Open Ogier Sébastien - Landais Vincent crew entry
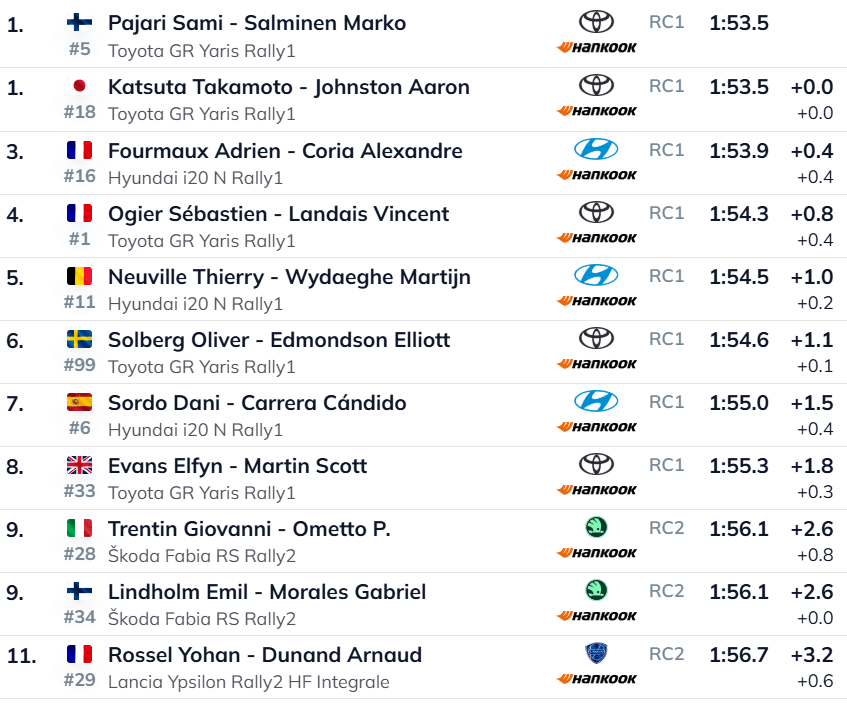 pos(278,214)
